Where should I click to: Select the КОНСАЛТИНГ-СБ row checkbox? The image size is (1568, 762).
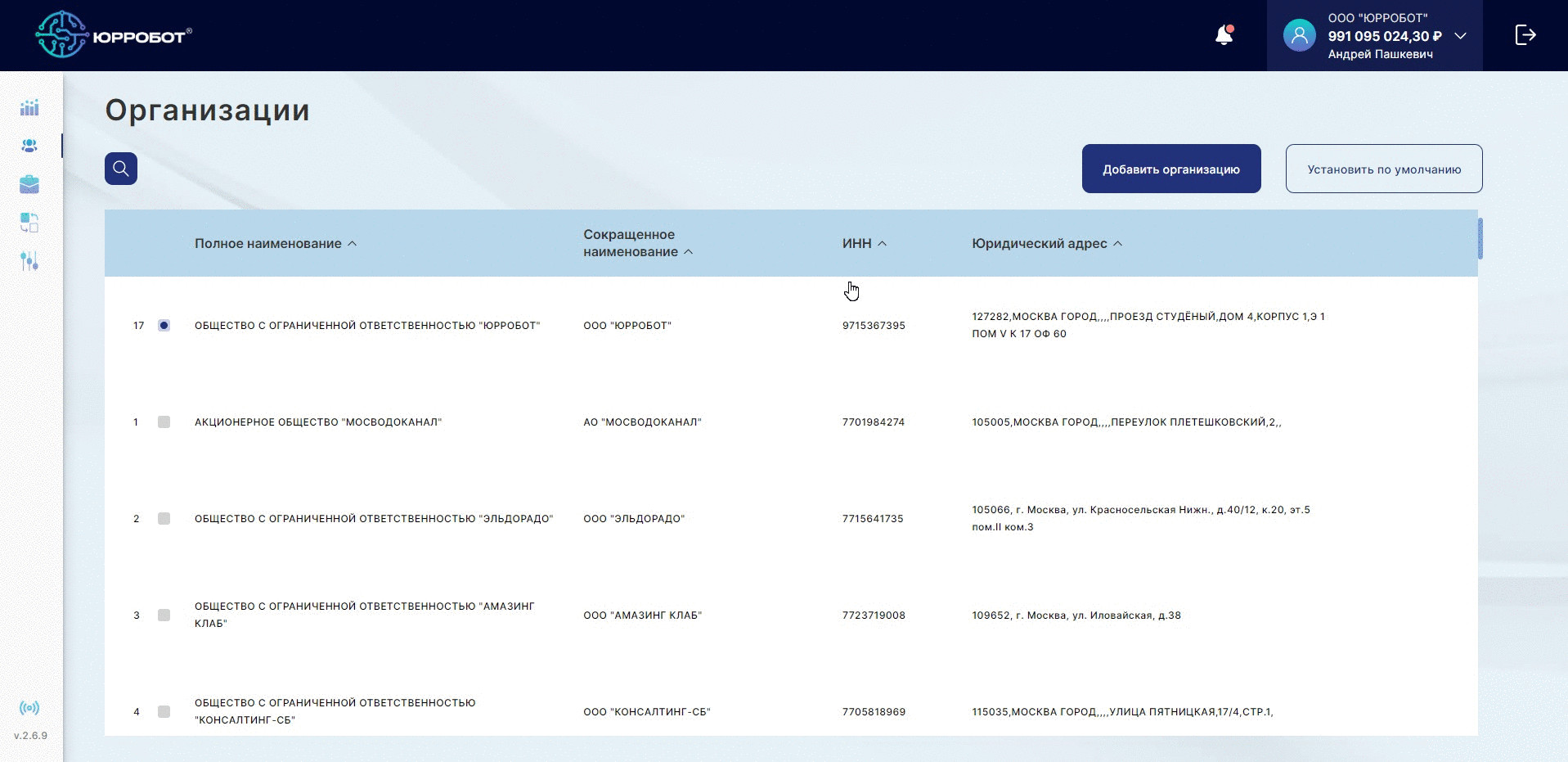pos(164,712)
